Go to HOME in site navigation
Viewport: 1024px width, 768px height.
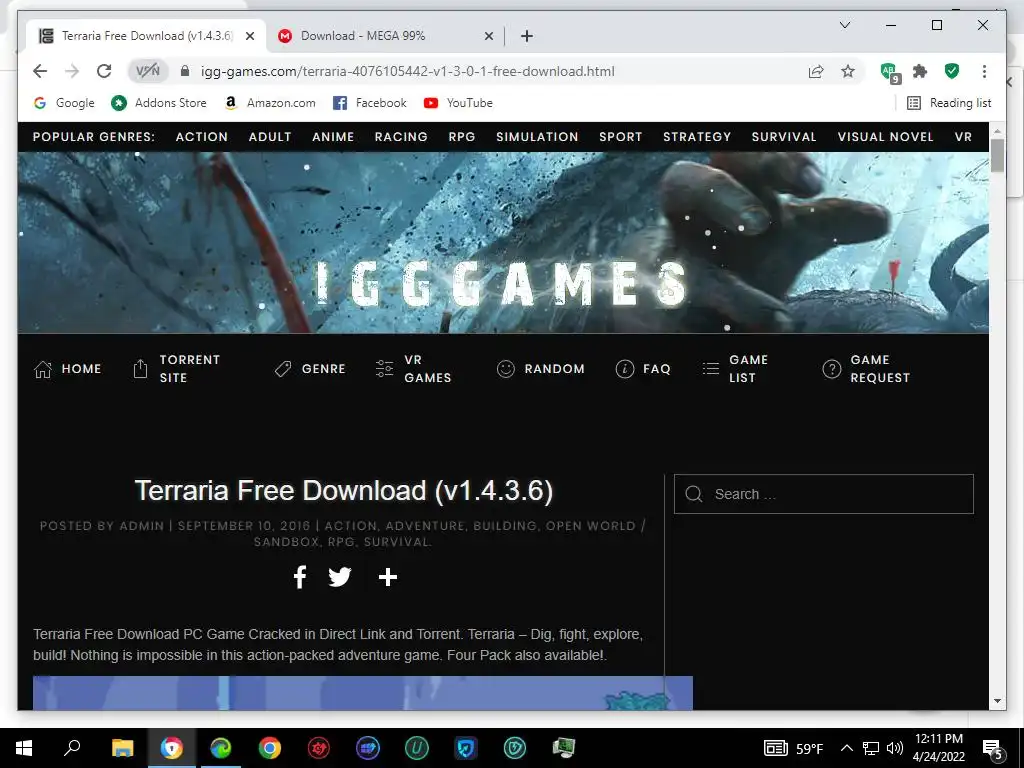(67, 369)
